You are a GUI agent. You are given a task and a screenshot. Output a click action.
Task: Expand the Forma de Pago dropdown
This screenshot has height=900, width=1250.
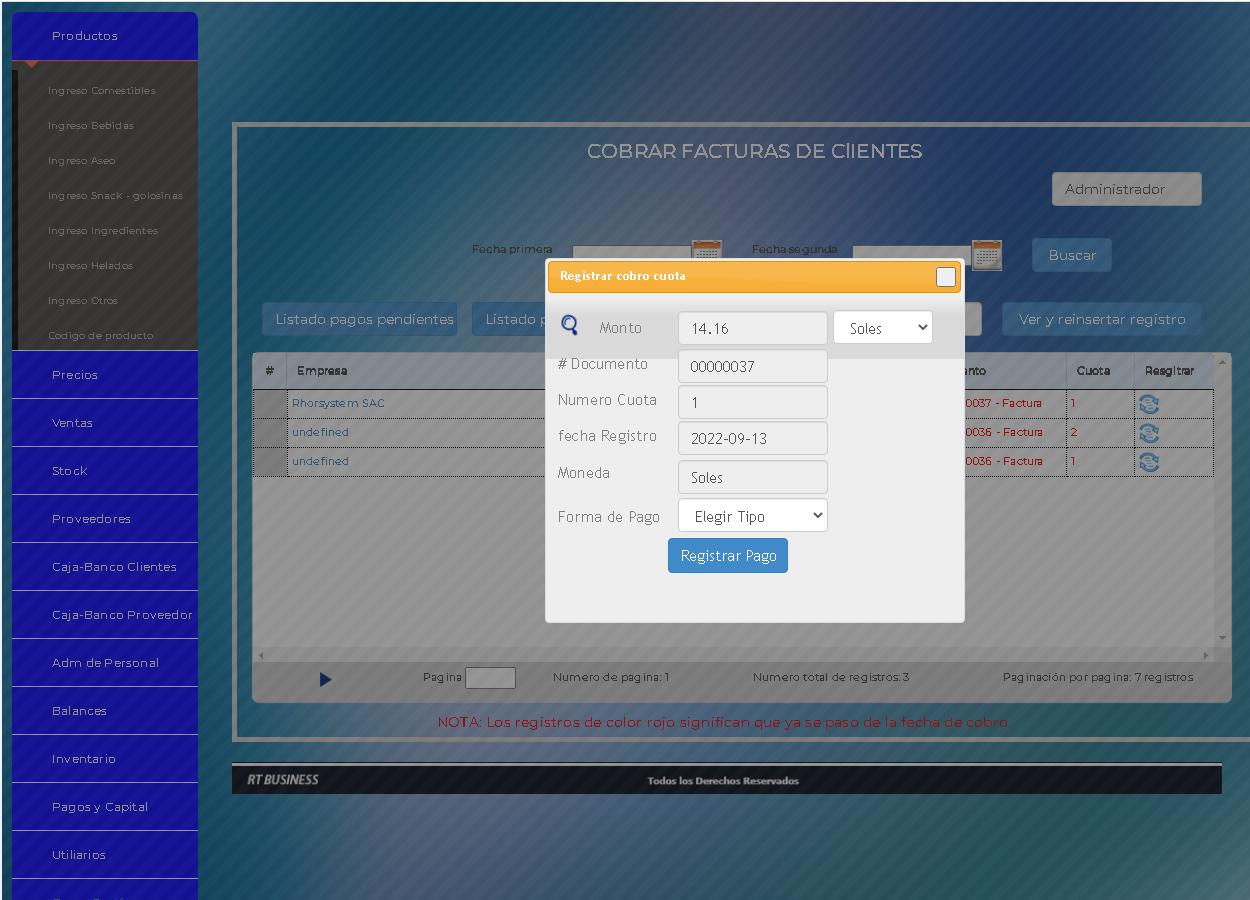752,516
